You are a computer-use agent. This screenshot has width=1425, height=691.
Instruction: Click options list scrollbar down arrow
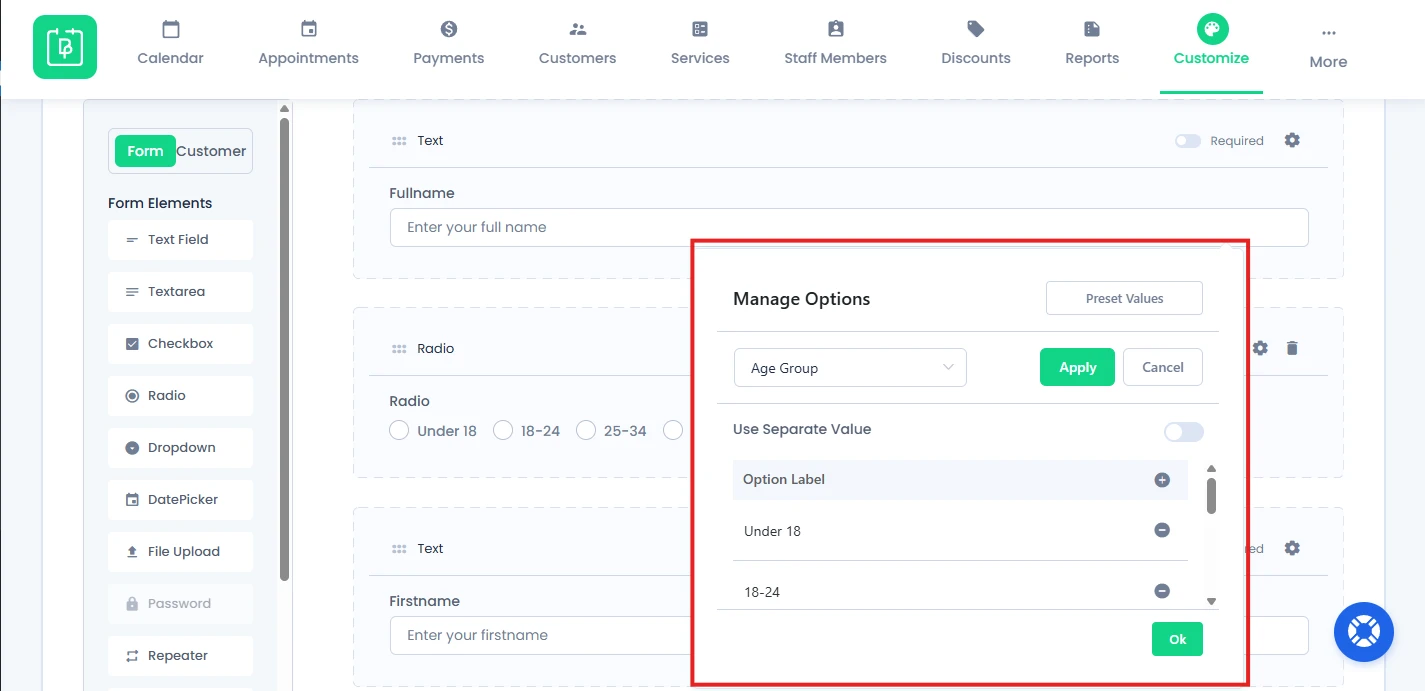click(1211, 601)
